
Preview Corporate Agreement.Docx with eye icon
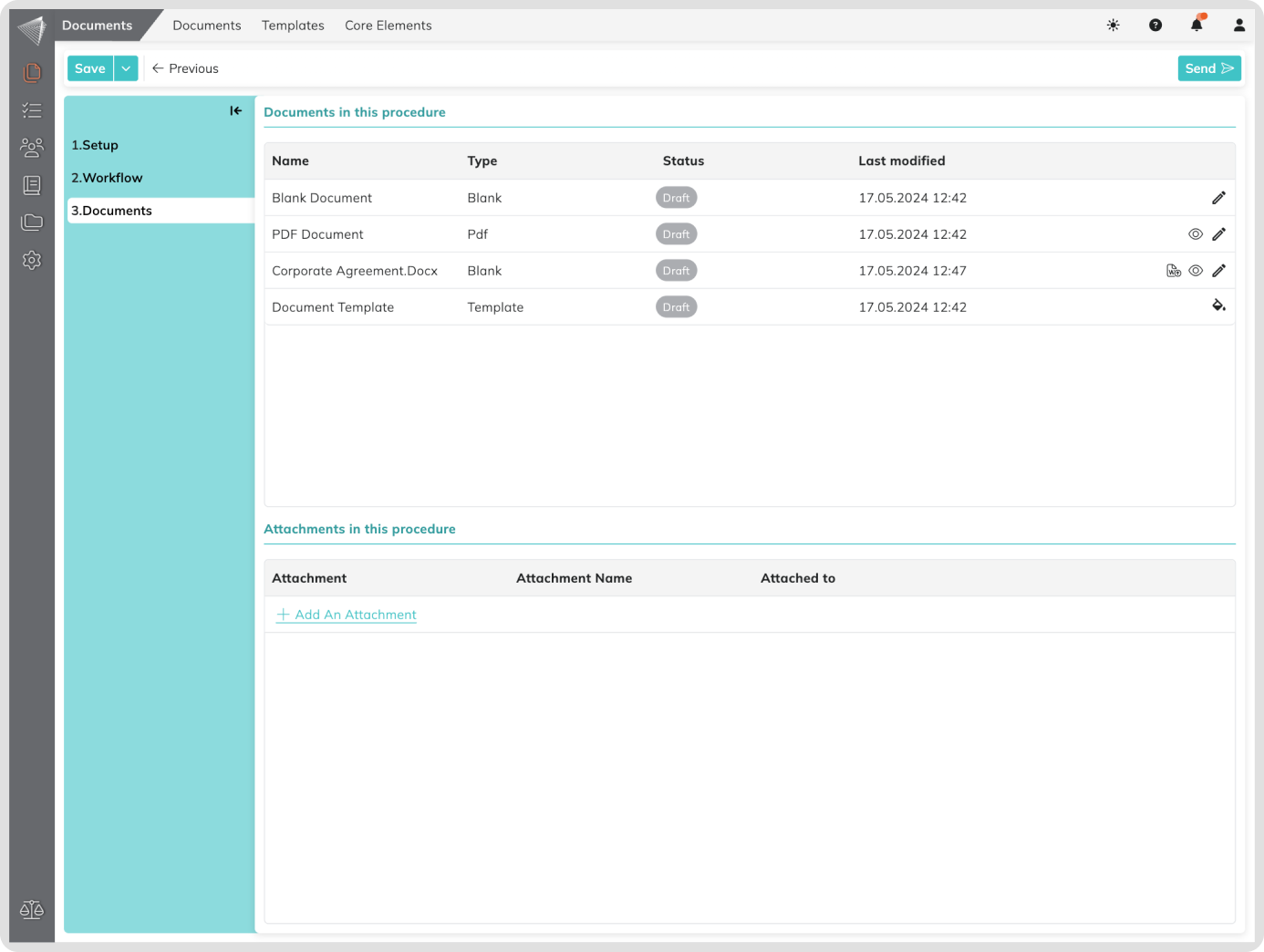(1196, 271)
